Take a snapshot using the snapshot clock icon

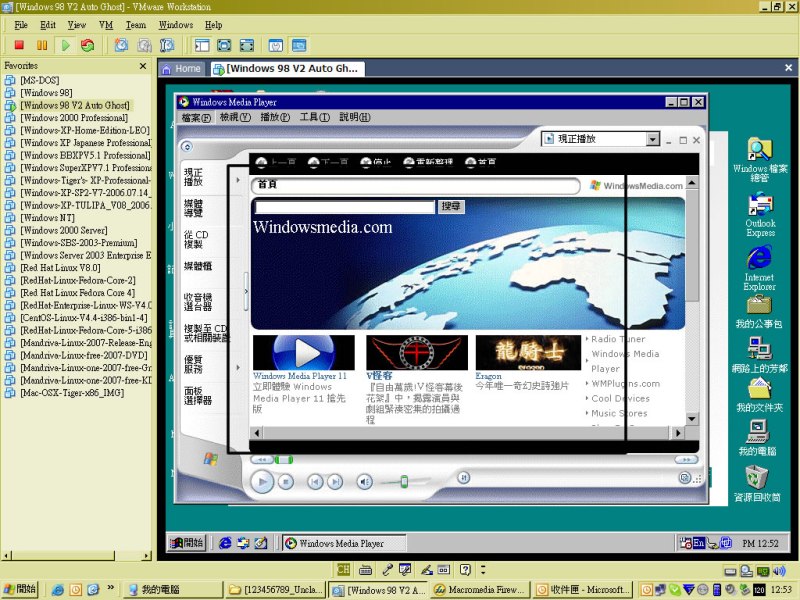(121, 45)
